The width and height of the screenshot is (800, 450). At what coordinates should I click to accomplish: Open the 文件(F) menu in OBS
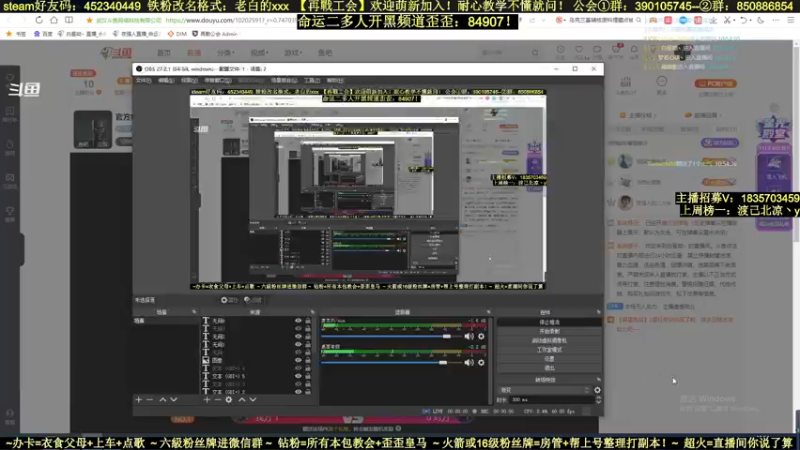[x=143, y=81]
